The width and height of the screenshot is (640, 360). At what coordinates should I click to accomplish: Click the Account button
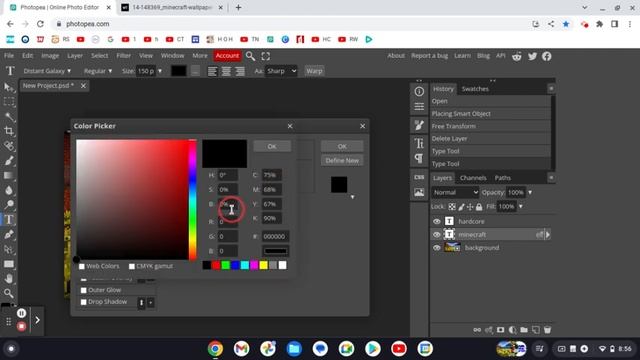tap(227, 56)
